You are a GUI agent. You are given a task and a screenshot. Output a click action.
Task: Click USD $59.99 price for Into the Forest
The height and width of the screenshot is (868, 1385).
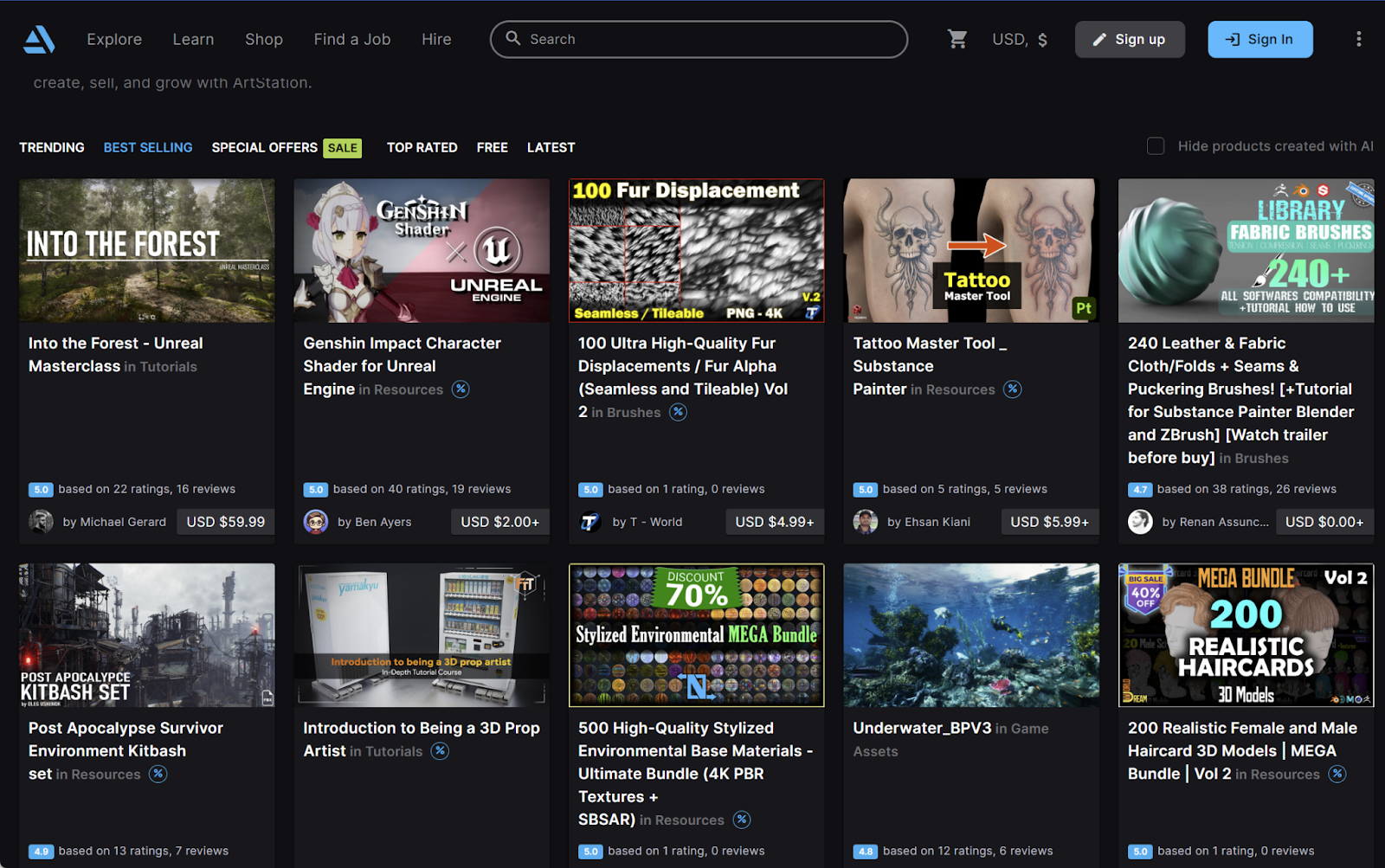(x=226, y=521)
